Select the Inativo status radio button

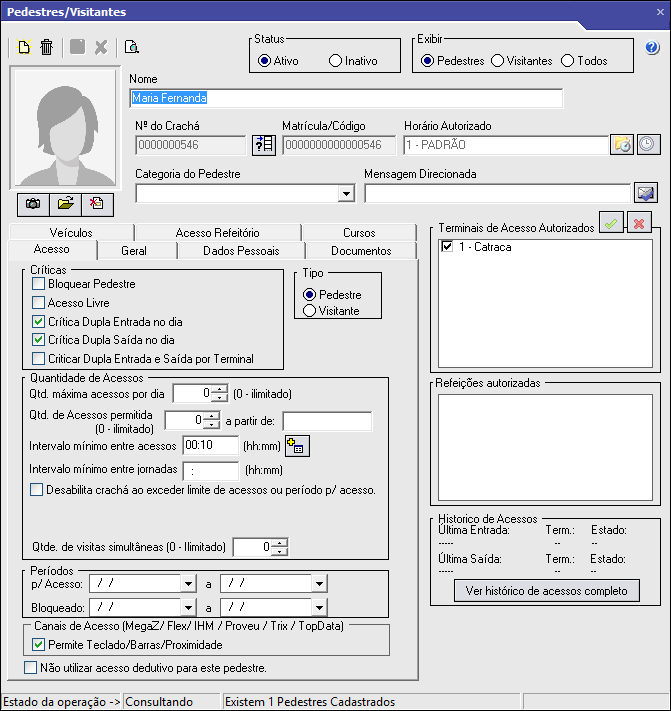[x=335, y=61]
